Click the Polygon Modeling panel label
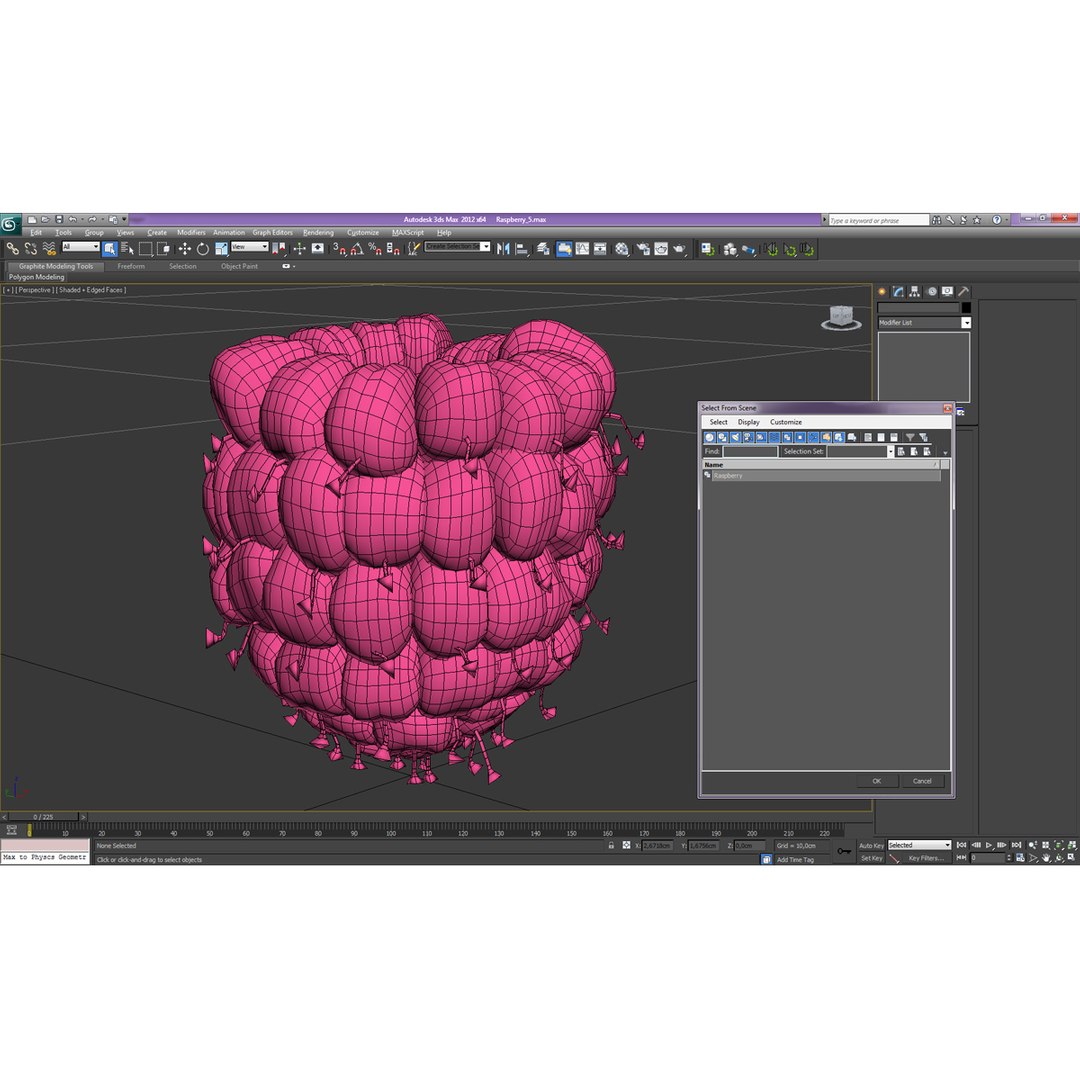The image size is (1080, 1080). click(37, 277)
